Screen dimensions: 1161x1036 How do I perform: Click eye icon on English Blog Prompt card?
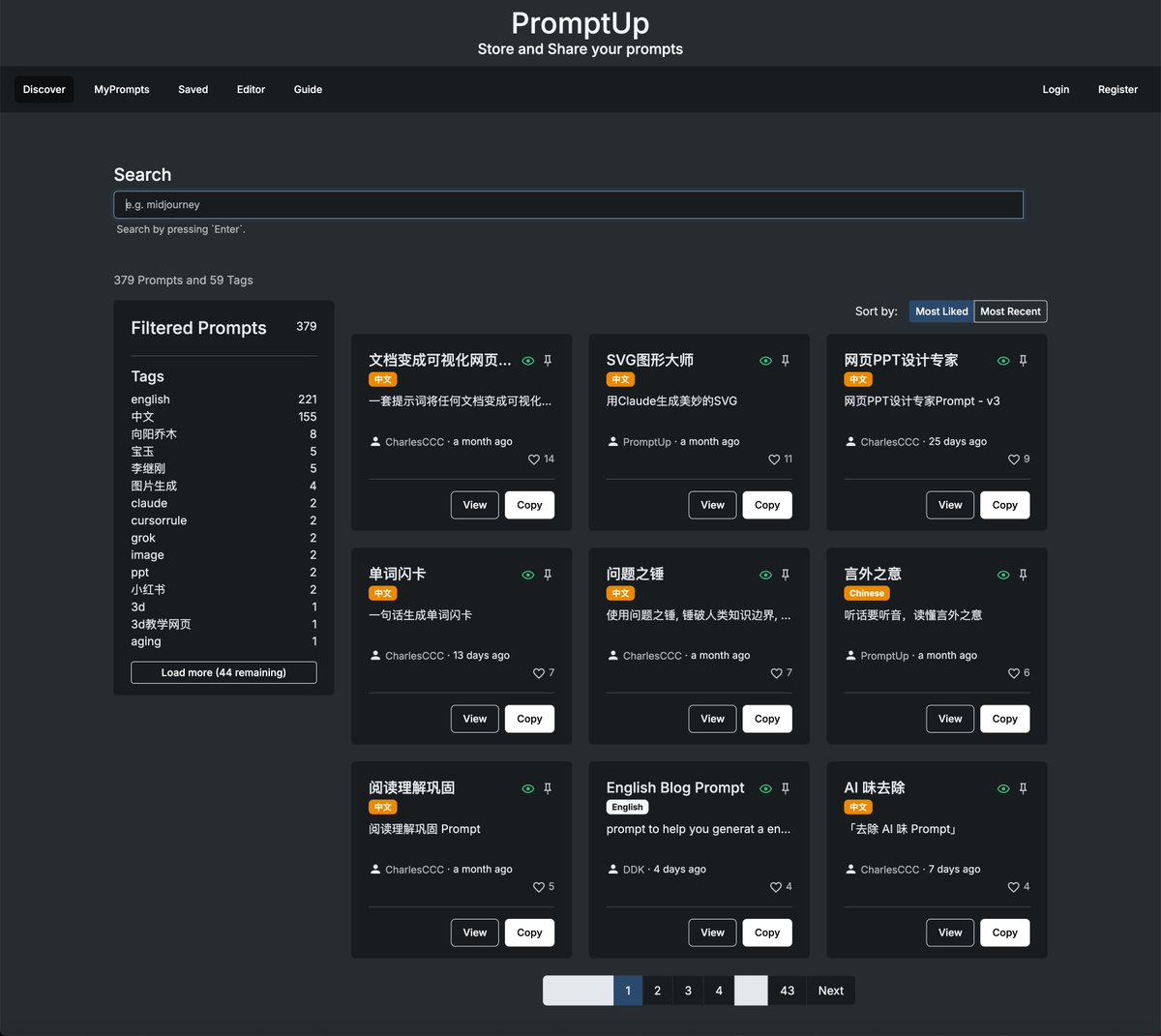766,788
